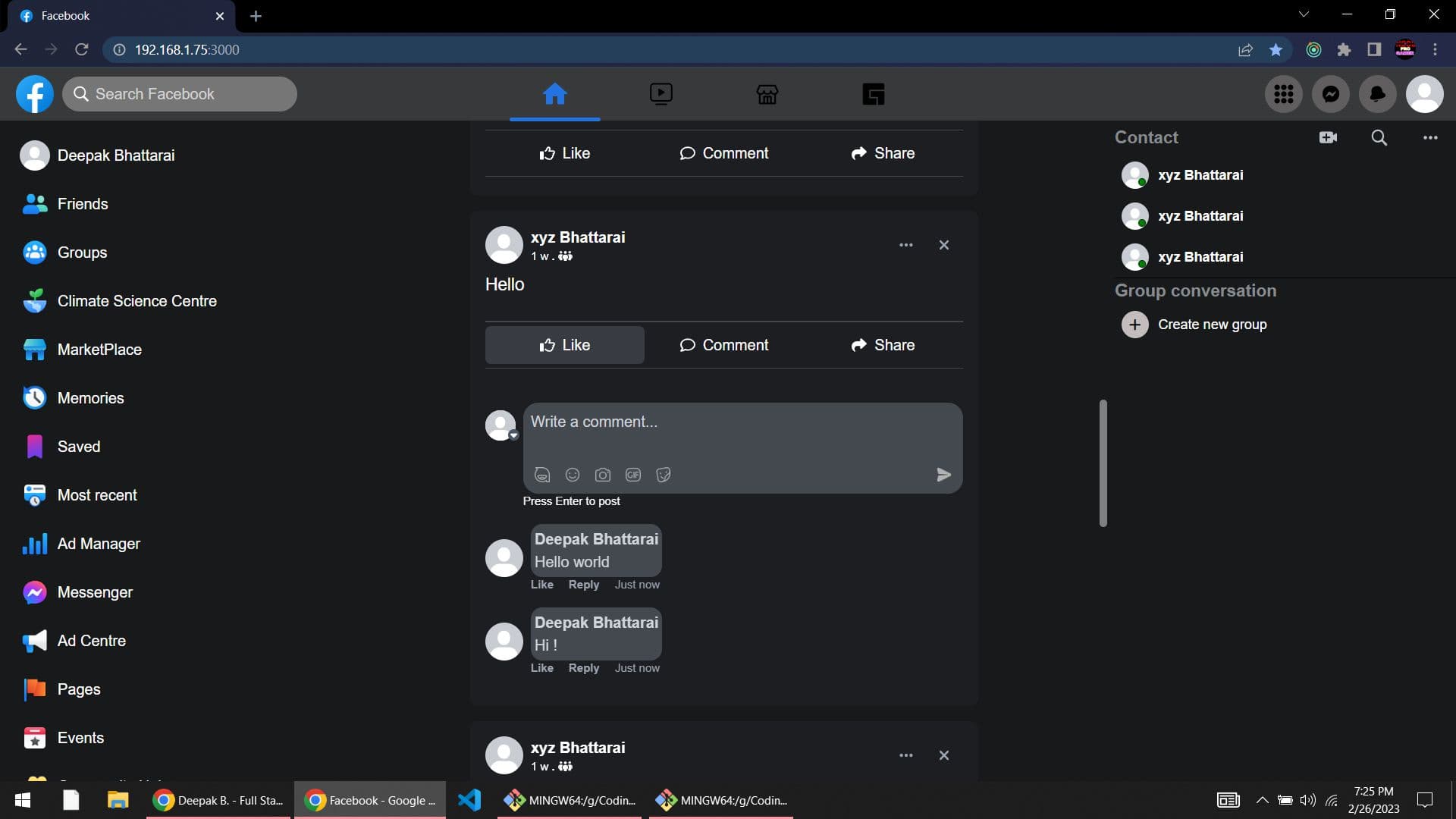Viewport: 1456px width, 819px height.
Task: Search contacts with magnifier icon
Action: [1379, 137]
